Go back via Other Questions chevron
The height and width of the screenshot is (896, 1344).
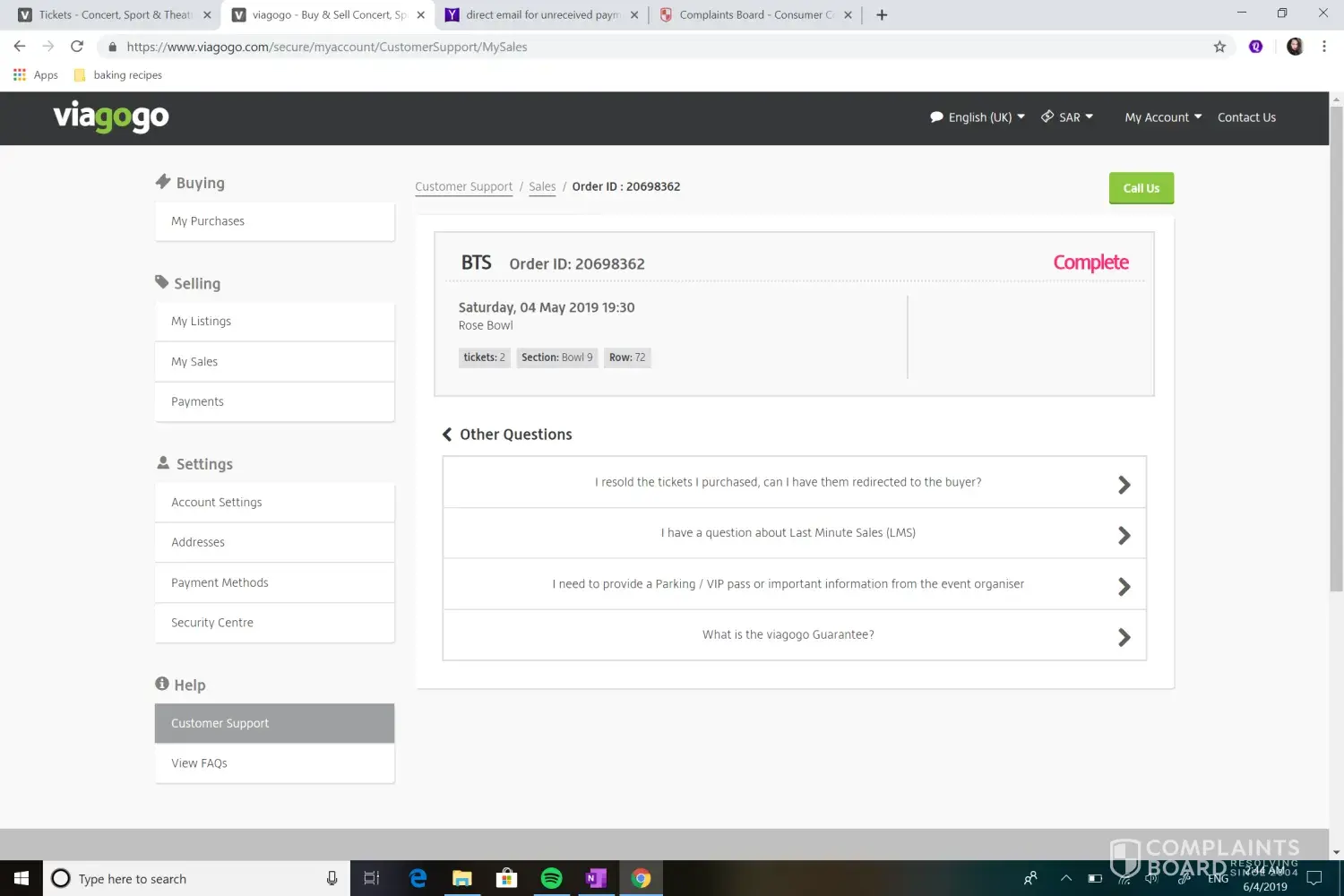click(447, 435)
